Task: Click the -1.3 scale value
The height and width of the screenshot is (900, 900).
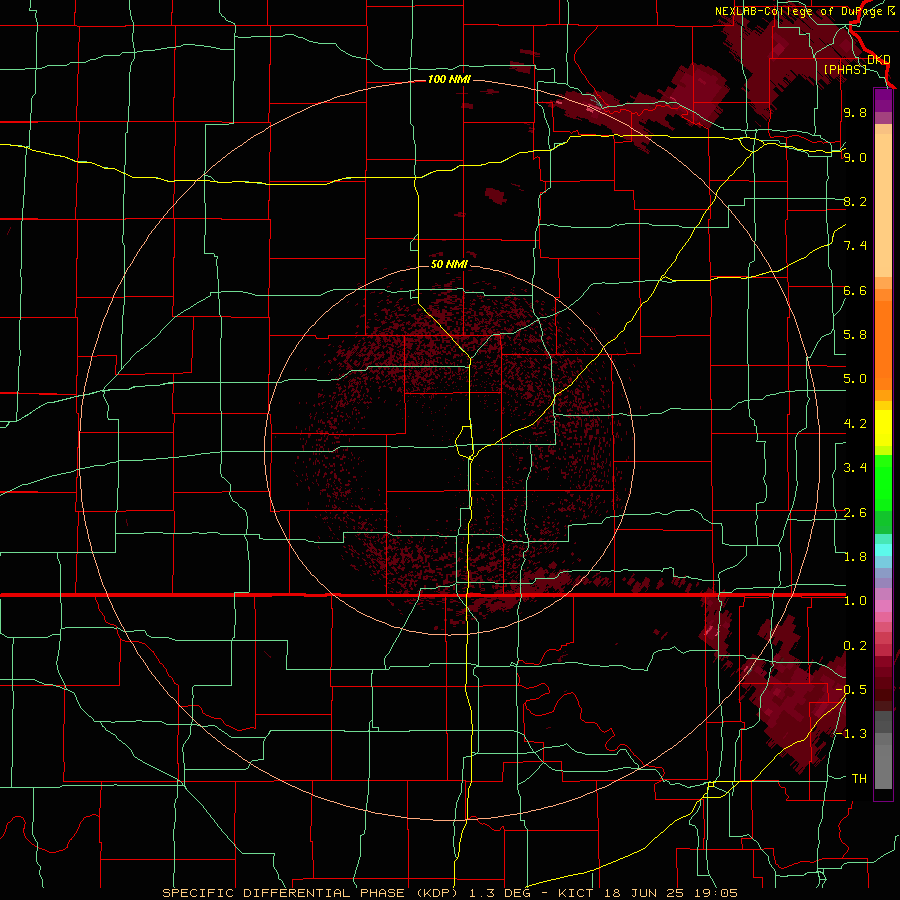Action: [851, 734]
